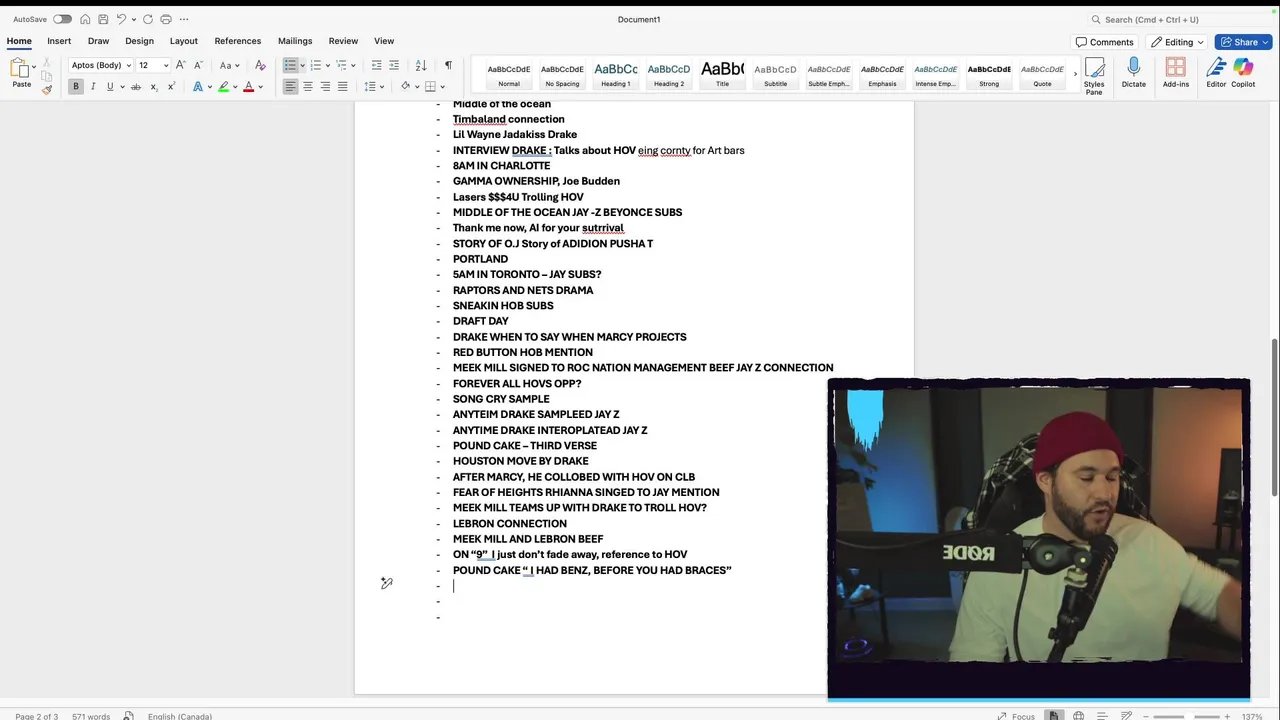Image resolution: width=1280 pixels, height=720 pixels.
Task: Select the Review tab
Action: 343,41
